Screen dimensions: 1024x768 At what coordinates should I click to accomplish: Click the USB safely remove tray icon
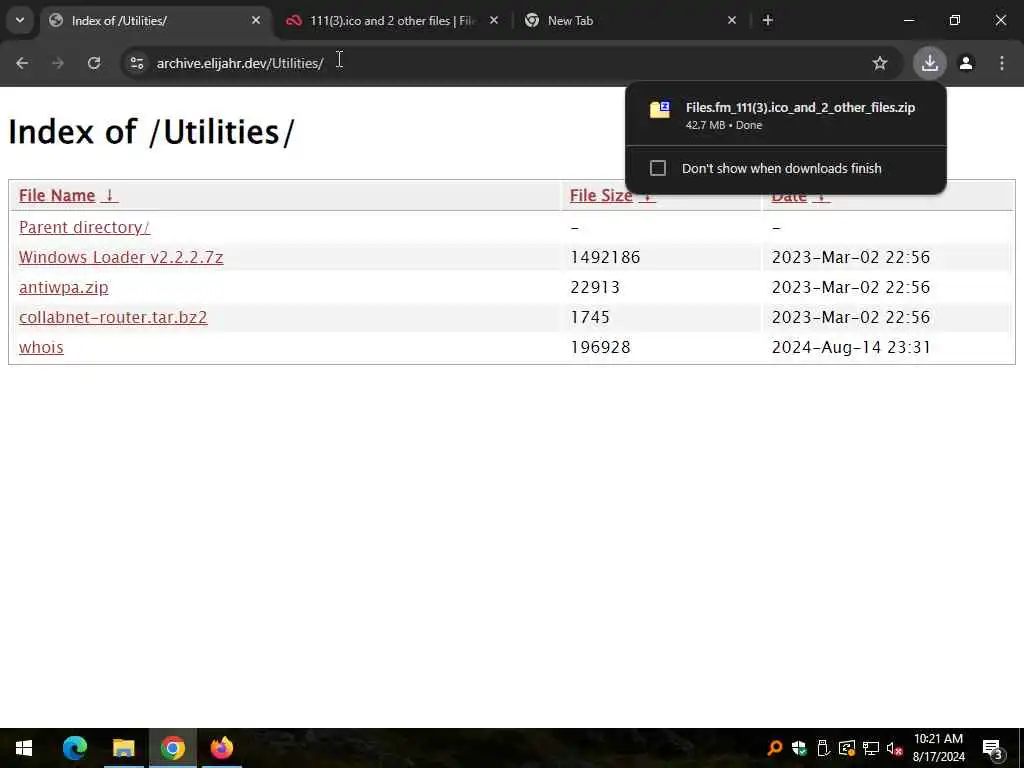[x=823, y=748]
